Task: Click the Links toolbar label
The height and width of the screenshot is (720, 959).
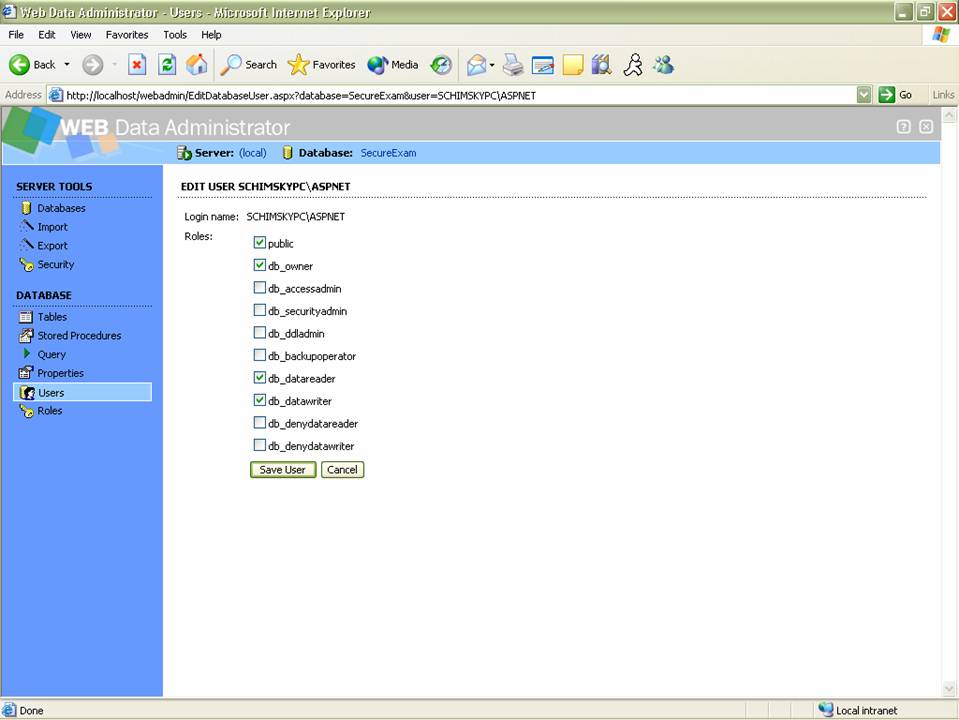Action: 943,95
